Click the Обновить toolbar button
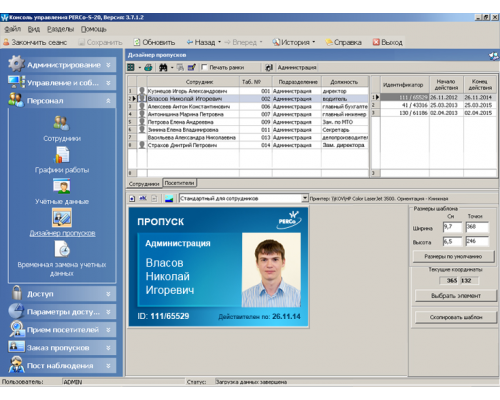 pyautogui.click(x=154, y=42)
